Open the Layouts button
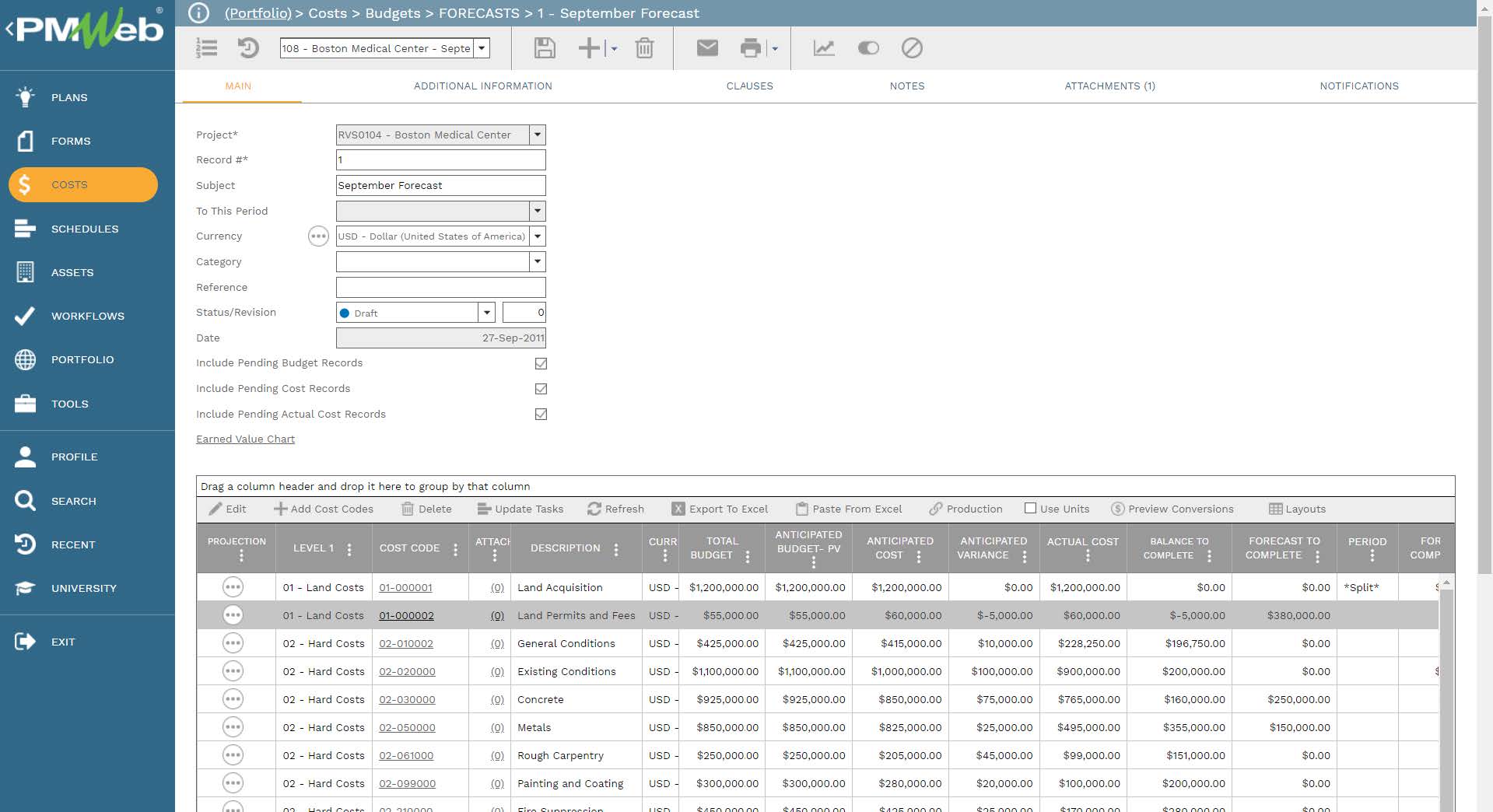This screenshot has height=812, width=1493. point(1297,509)
